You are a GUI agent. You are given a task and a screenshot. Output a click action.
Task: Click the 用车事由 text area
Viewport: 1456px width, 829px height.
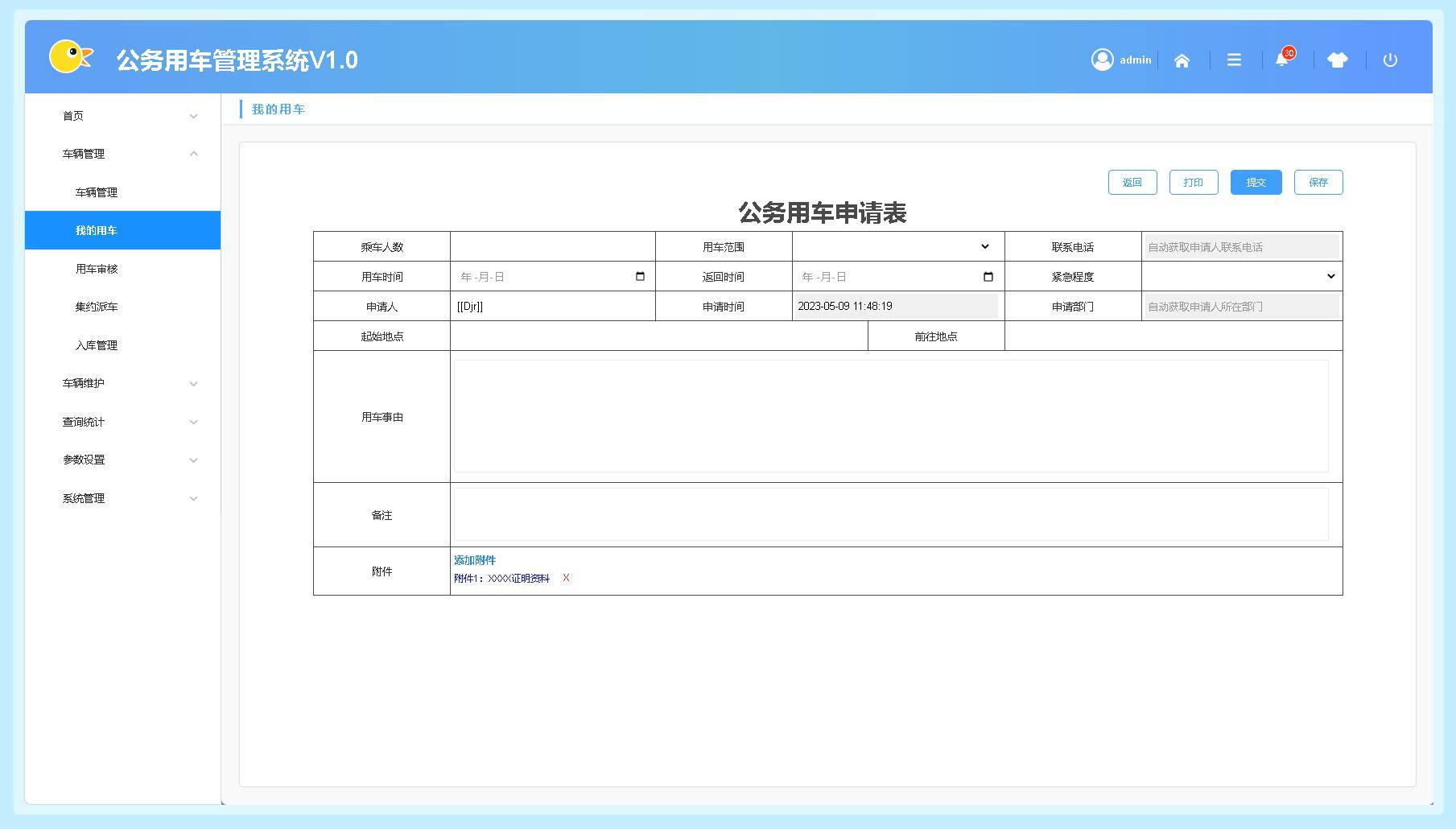pos(891,416)
